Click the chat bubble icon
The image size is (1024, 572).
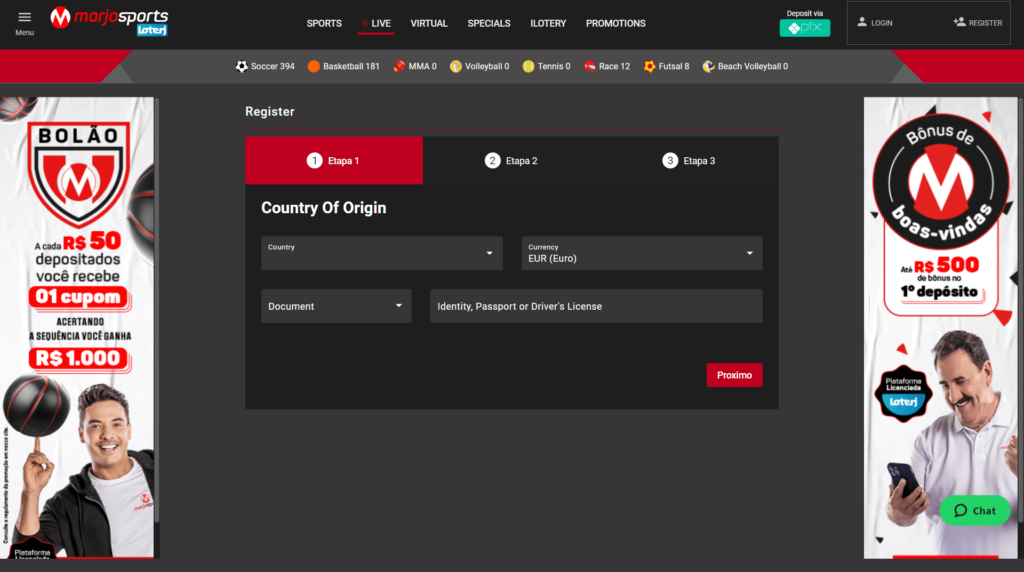tap(960, 511)
